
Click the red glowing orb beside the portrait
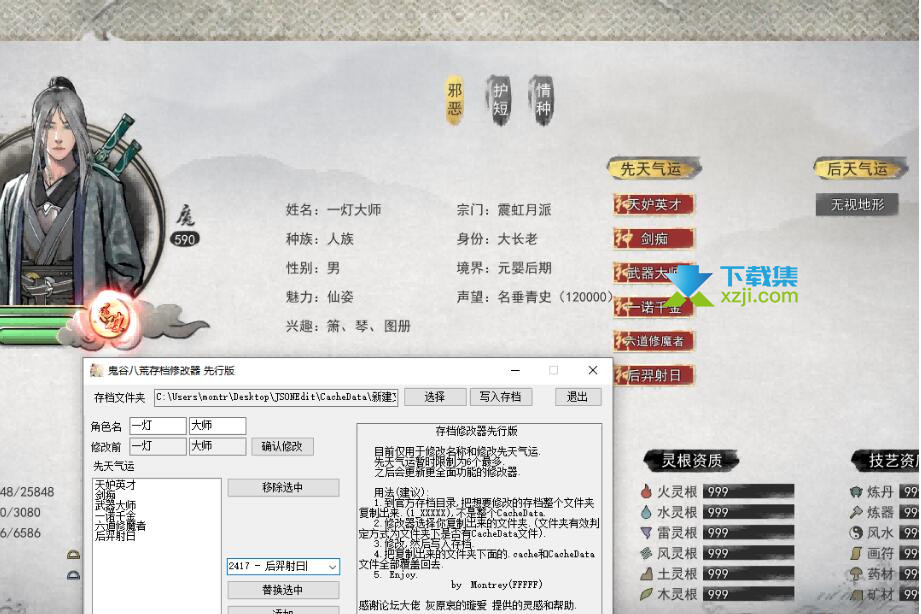click(112, 316)
